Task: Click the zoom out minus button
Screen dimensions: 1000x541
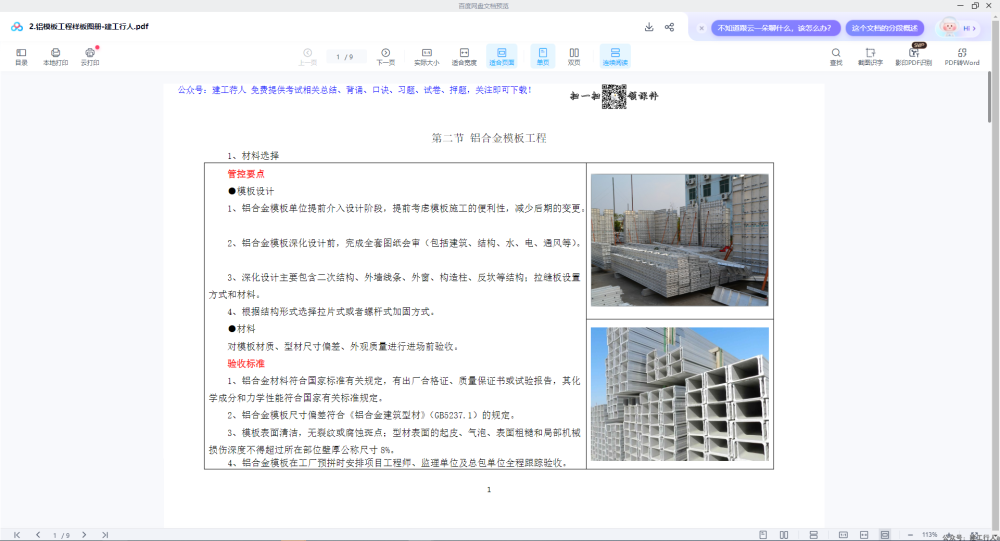Action: point(910,535)
